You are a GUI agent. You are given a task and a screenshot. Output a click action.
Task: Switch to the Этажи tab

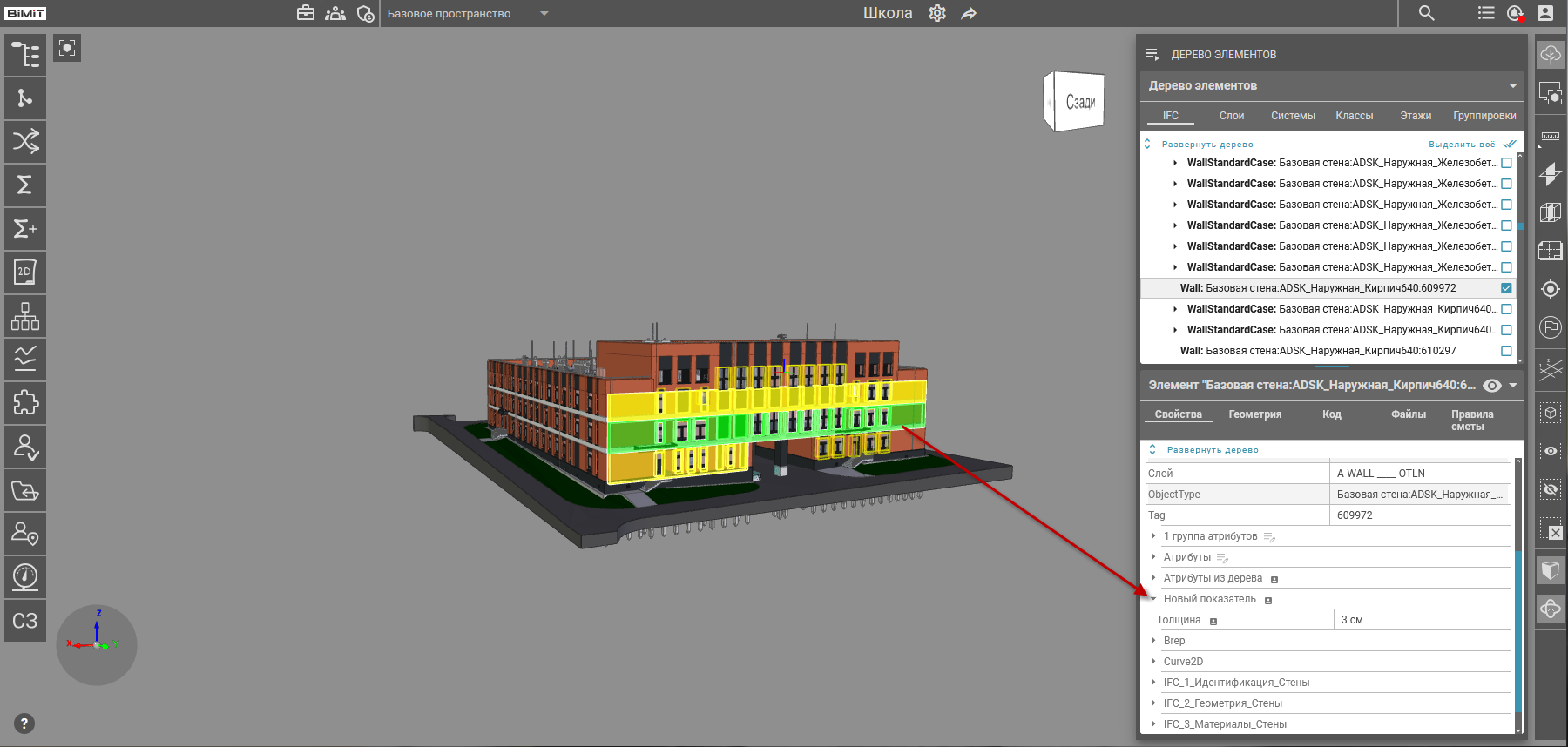1416,116
